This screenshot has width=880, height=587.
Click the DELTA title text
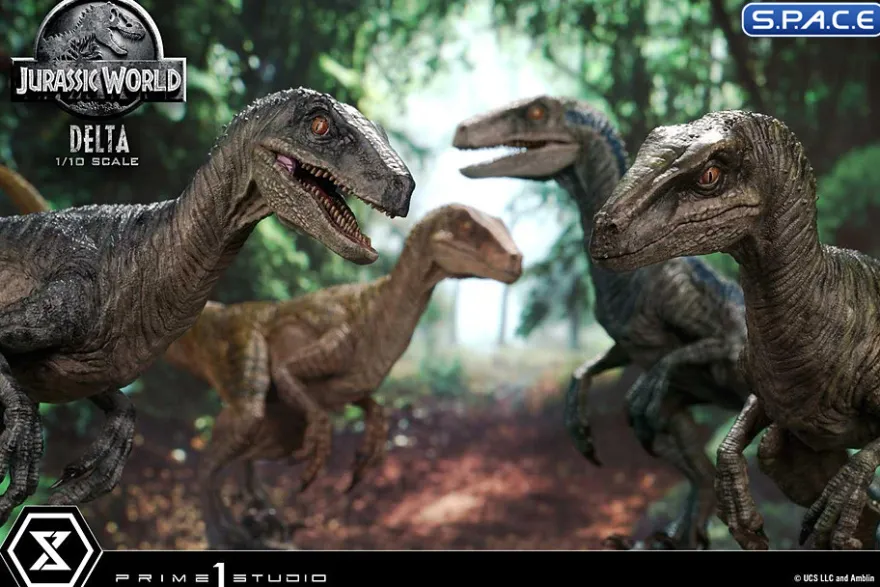pos(99,140)
